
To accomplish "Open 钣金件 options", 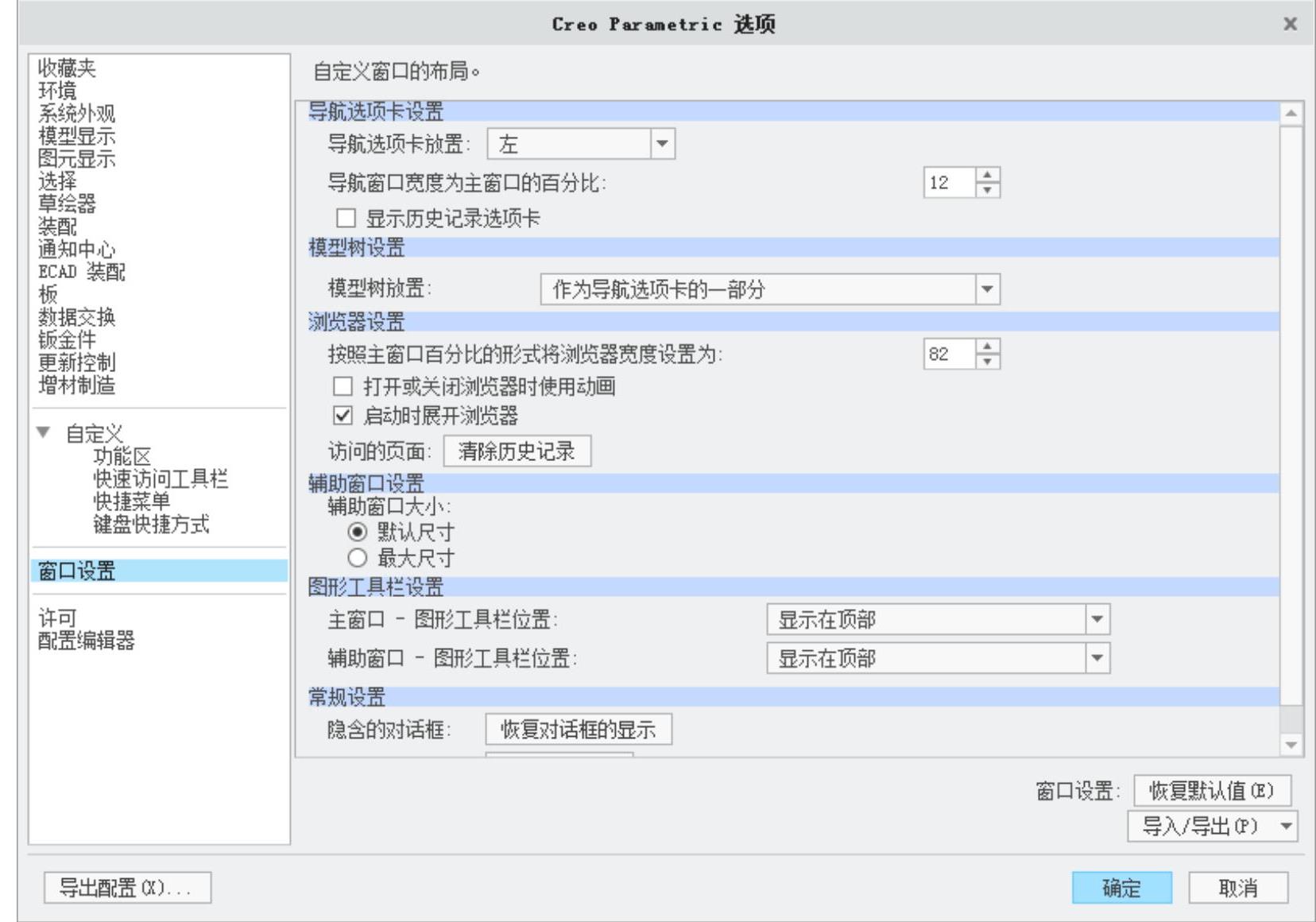I will click(x=67, y=340).
